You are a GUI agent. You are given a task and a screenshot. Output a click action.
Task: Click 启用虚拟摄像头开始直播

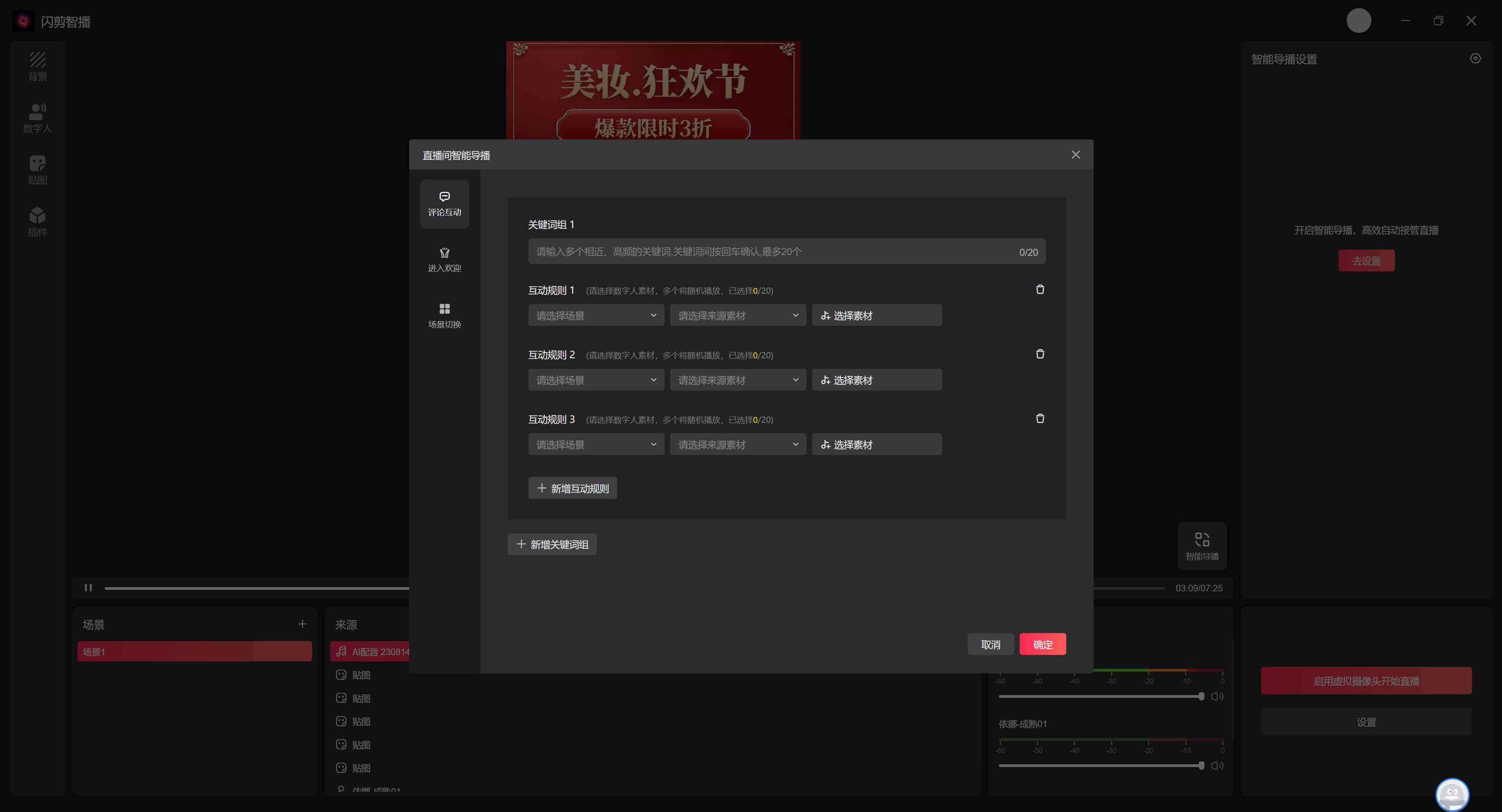coord(1366,681)
